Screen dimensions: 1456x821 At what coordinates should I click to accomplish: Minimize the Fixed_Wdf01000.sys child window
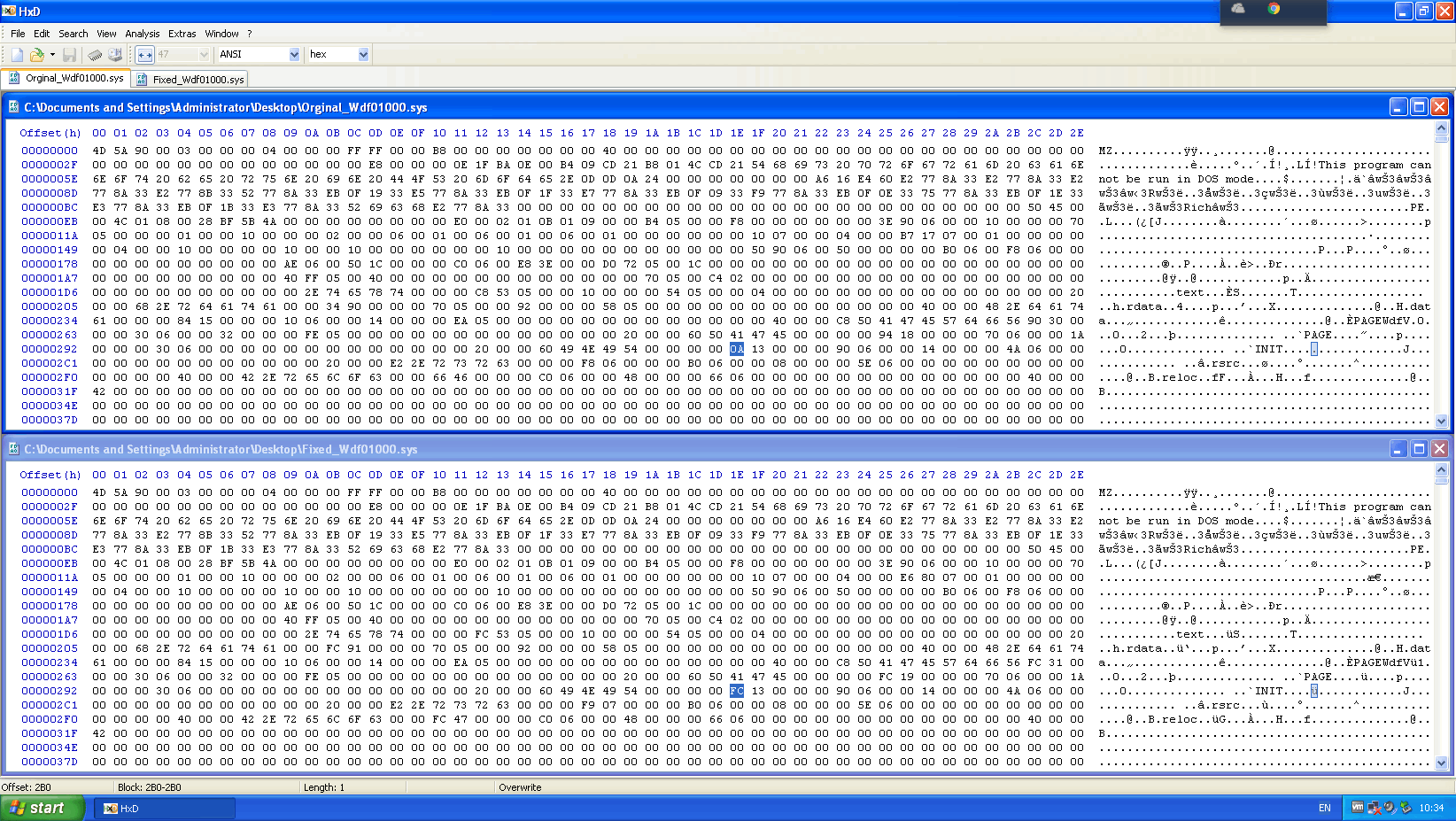pos(1398,449)
